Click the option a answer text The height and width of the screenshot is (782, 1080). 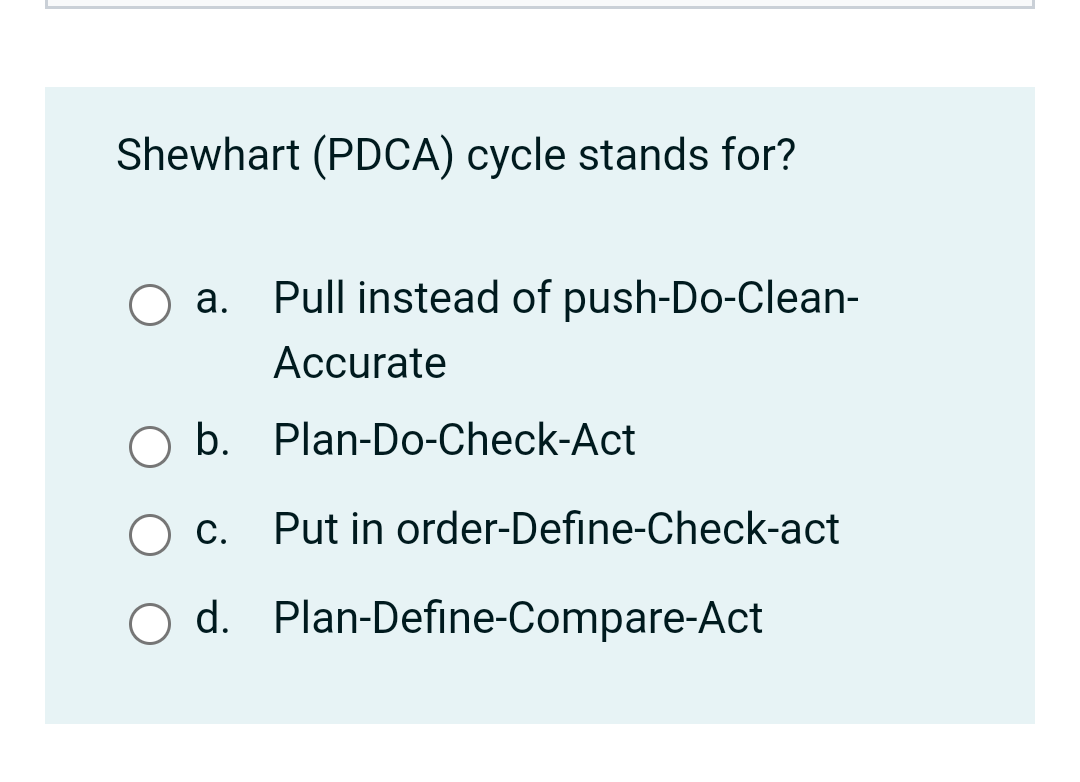coord(565,297)
